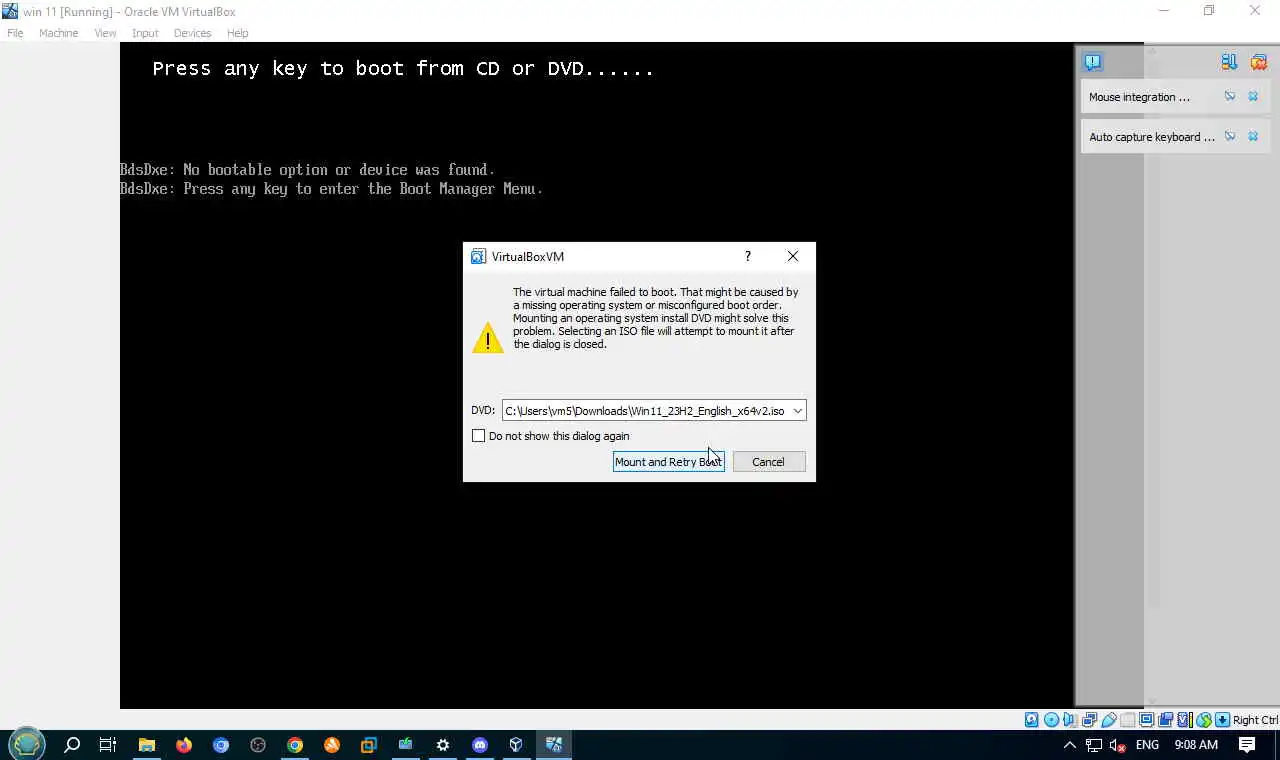
Task: Click the ENG language indicator
Action: (x=1147, y=745)
